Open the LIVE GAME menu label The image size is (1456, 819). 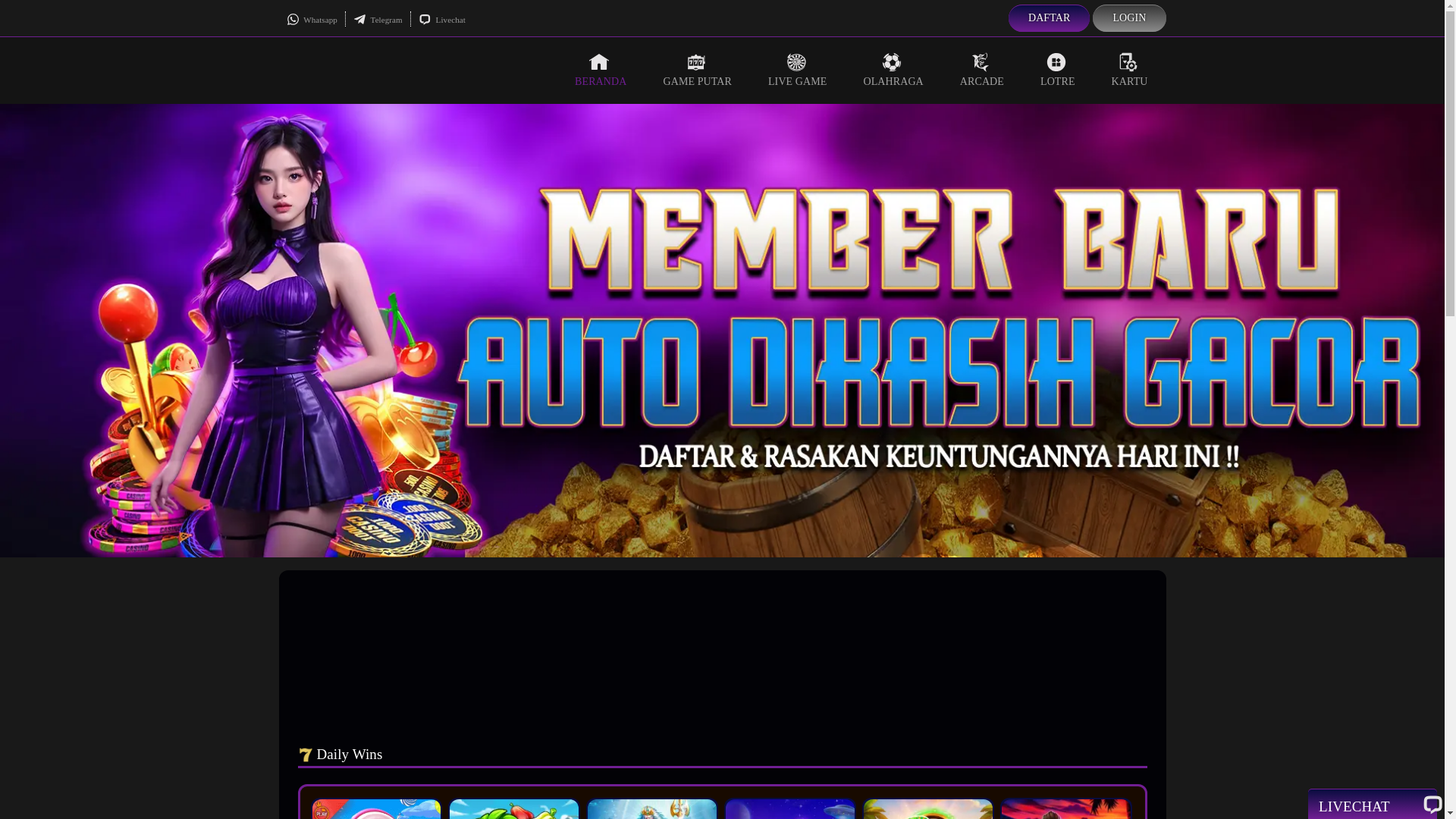[x=797, y=82]
